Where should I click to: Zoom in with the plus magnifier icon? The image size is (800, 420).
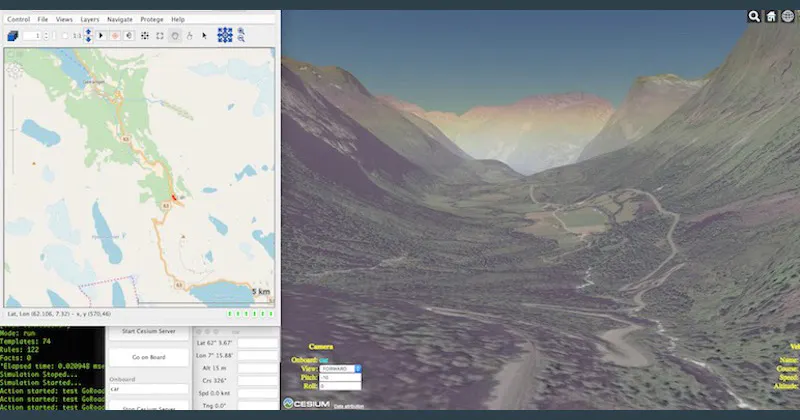coord(241,31)
